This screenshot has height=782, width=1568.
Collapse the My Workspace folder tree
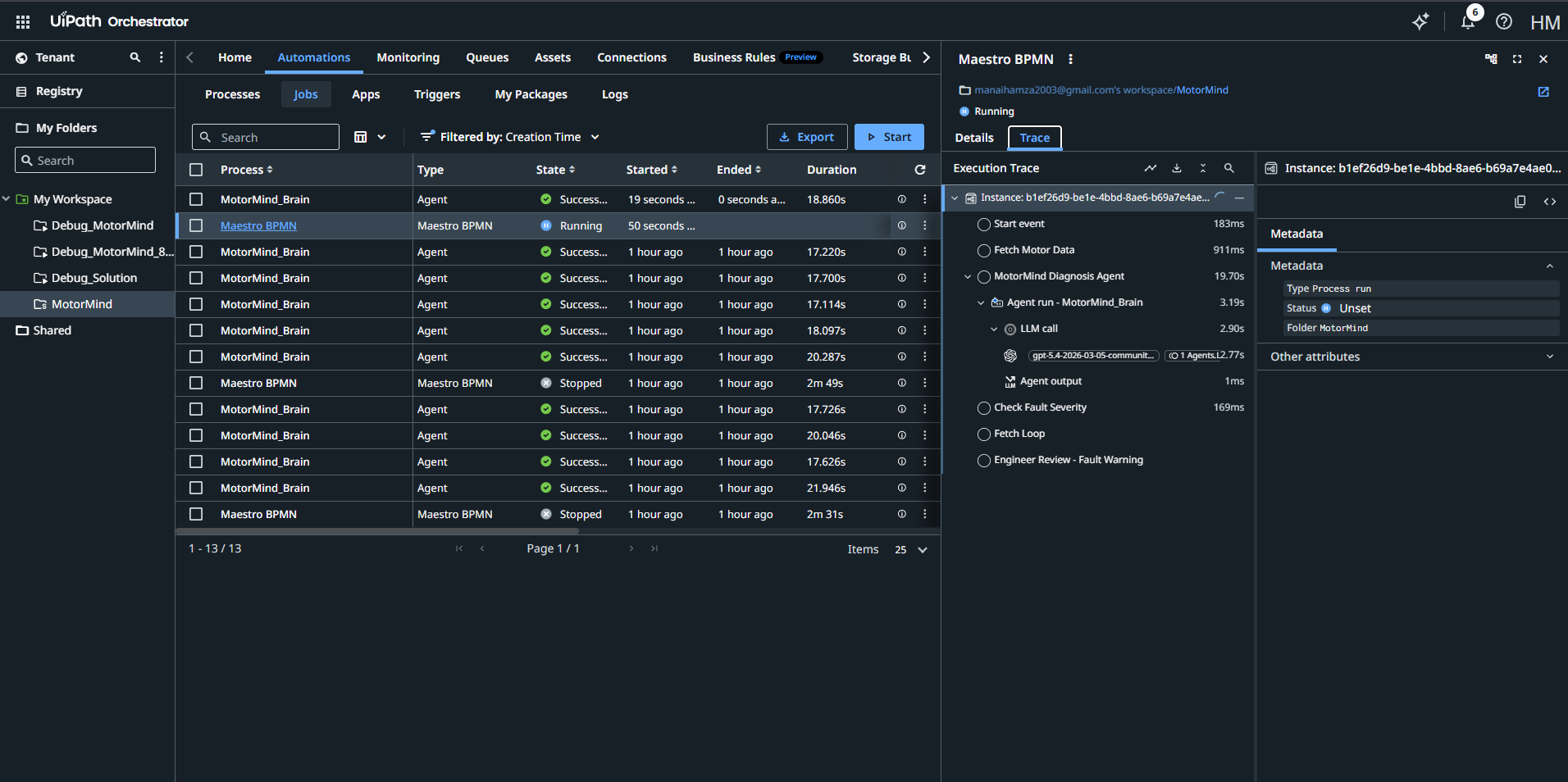tap(7, 199)
